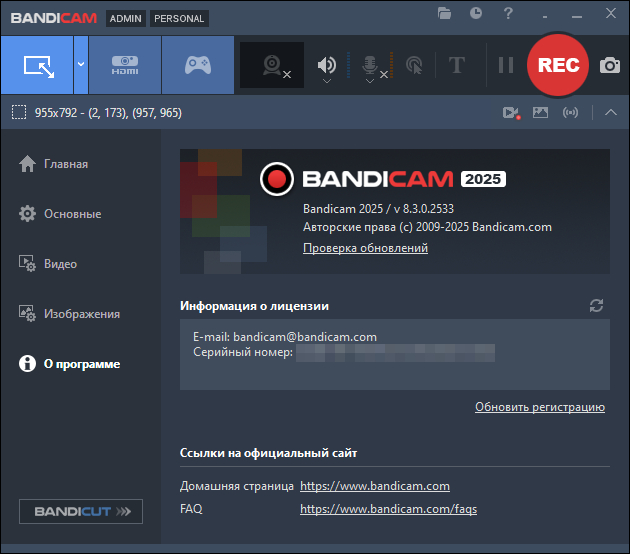Select the screen rectangle recording mode

coord(36,66)
